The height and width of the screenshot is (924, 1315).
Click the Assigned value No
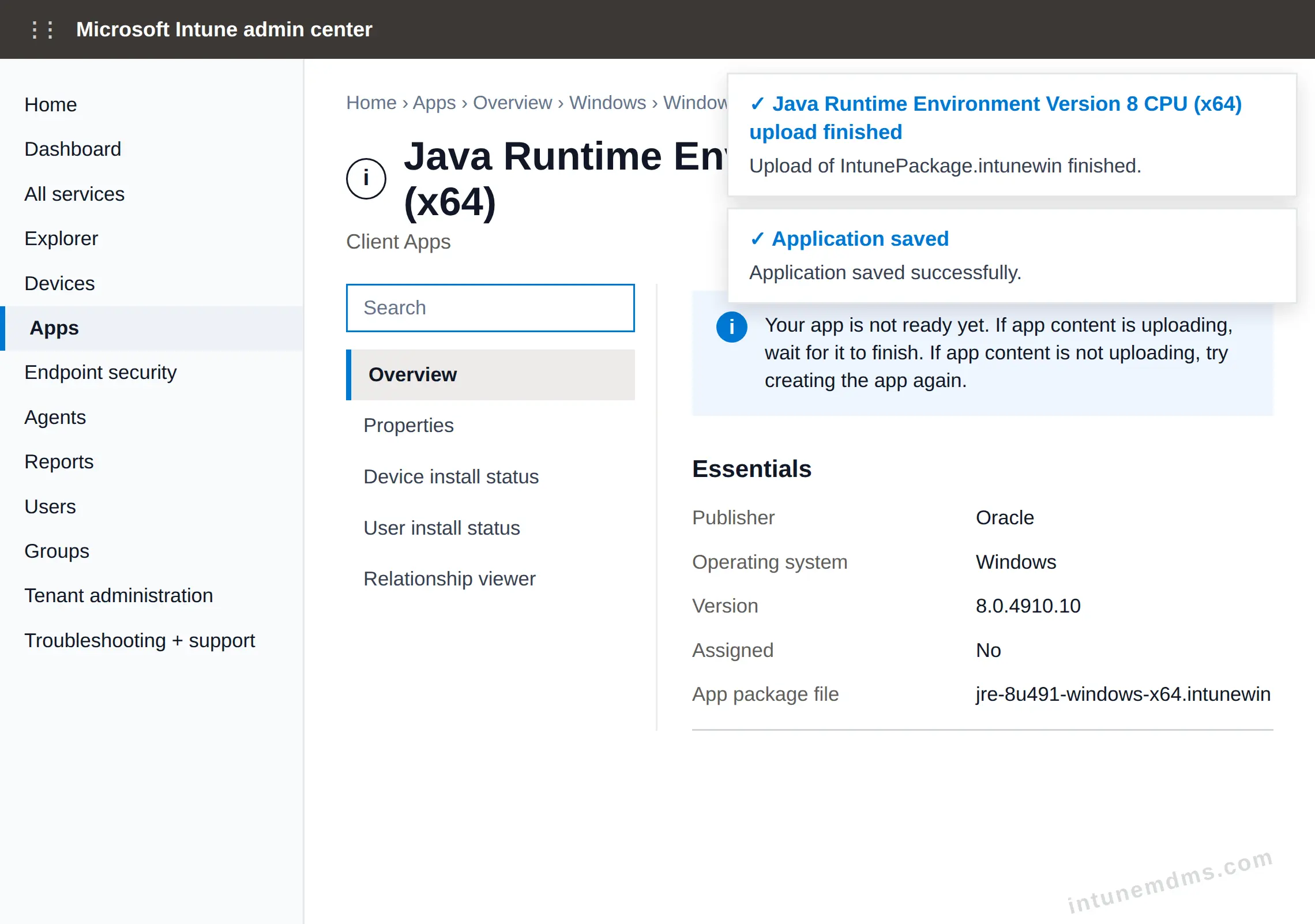(988, 651)
